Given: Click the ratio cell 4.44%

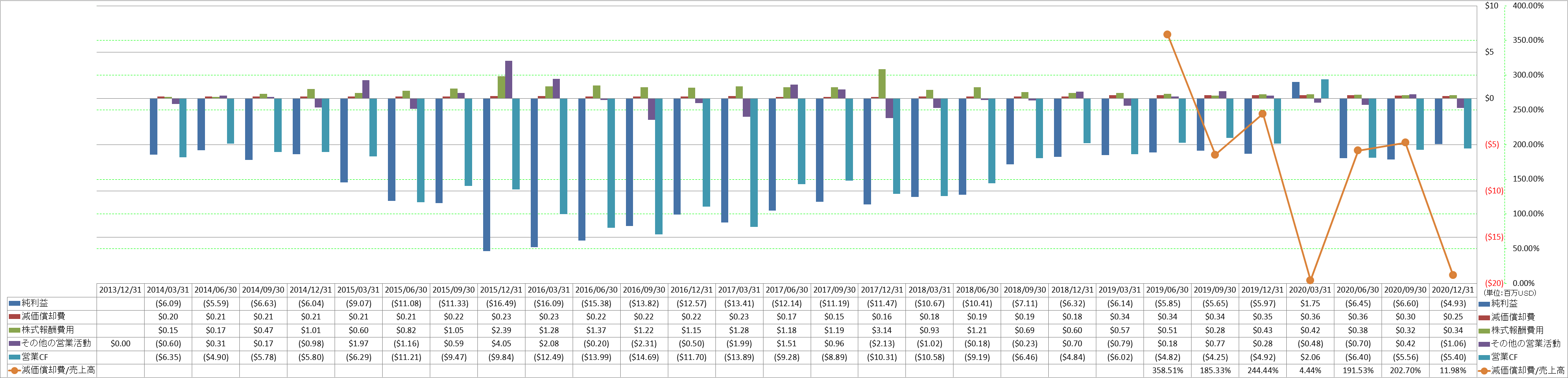Looking at the screenshot, I should (1310, 370).
